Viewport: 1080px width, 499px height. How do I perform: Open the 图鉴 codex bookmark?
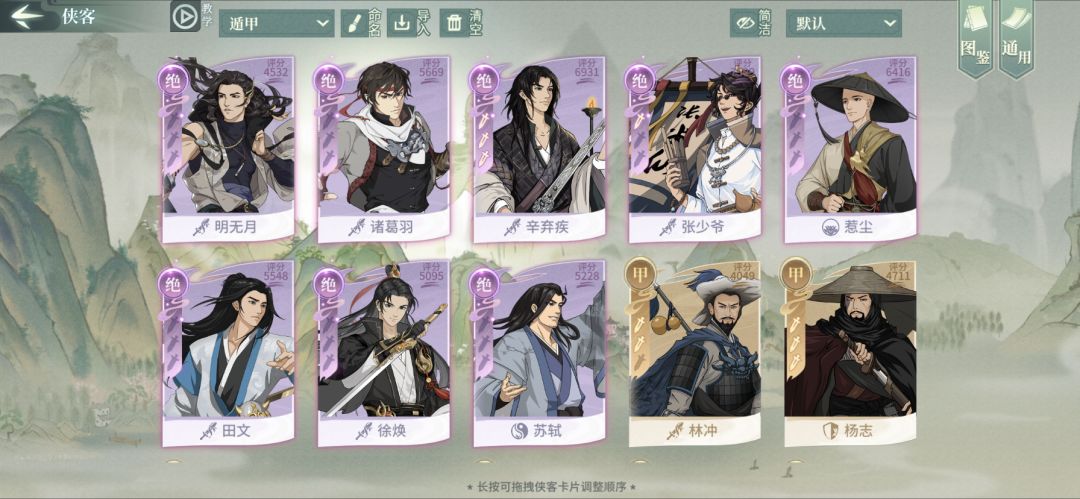975,38
